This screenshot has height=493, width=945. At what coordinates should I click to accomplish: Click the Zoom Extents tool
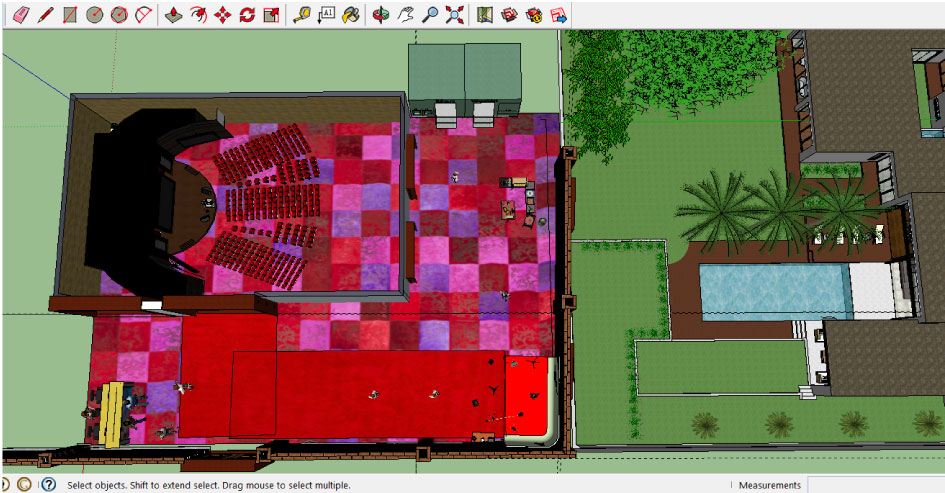tap(455, 14)
